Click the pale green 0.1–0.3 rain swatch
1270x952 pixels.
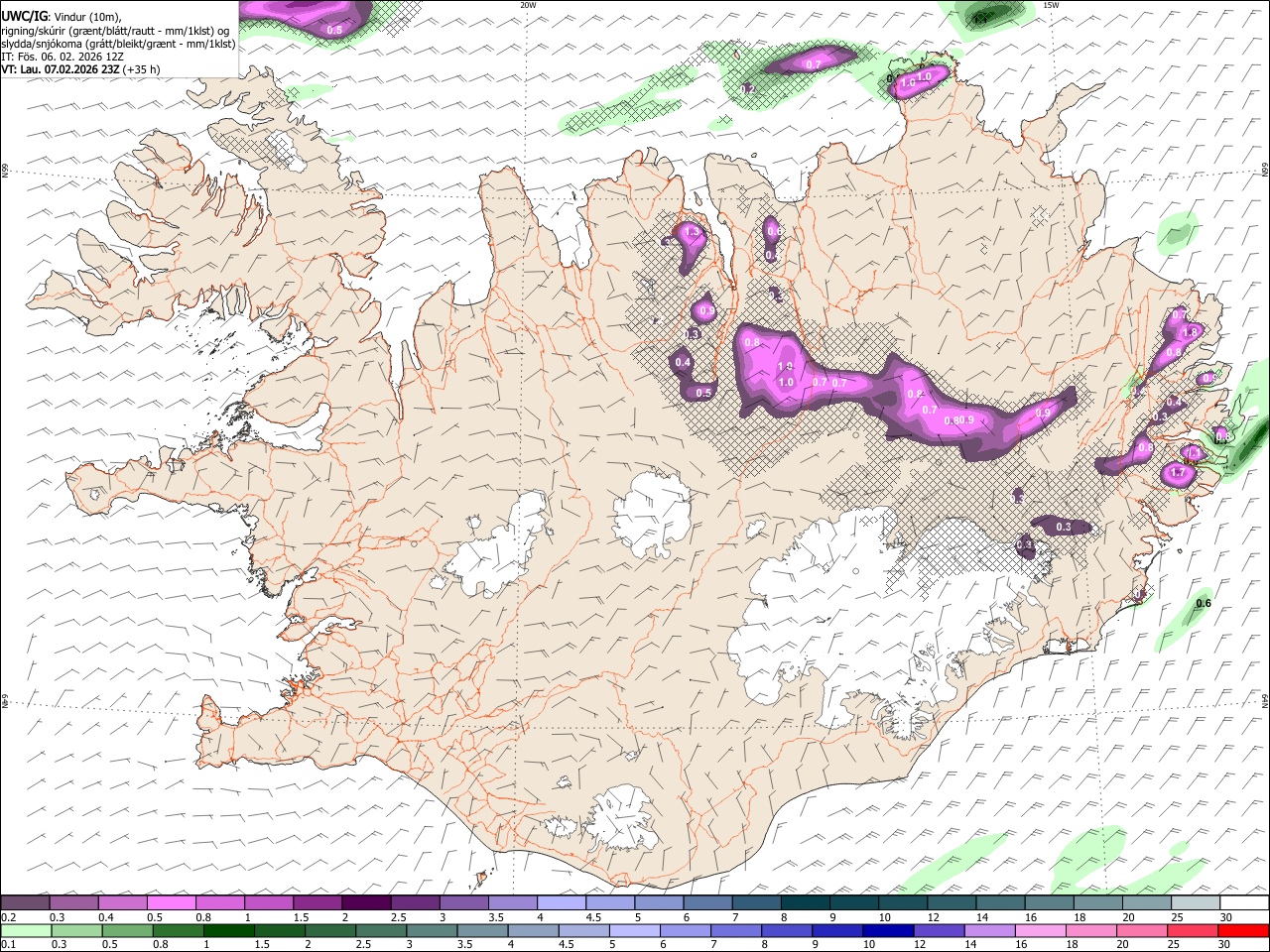click(x=26, y=930)
